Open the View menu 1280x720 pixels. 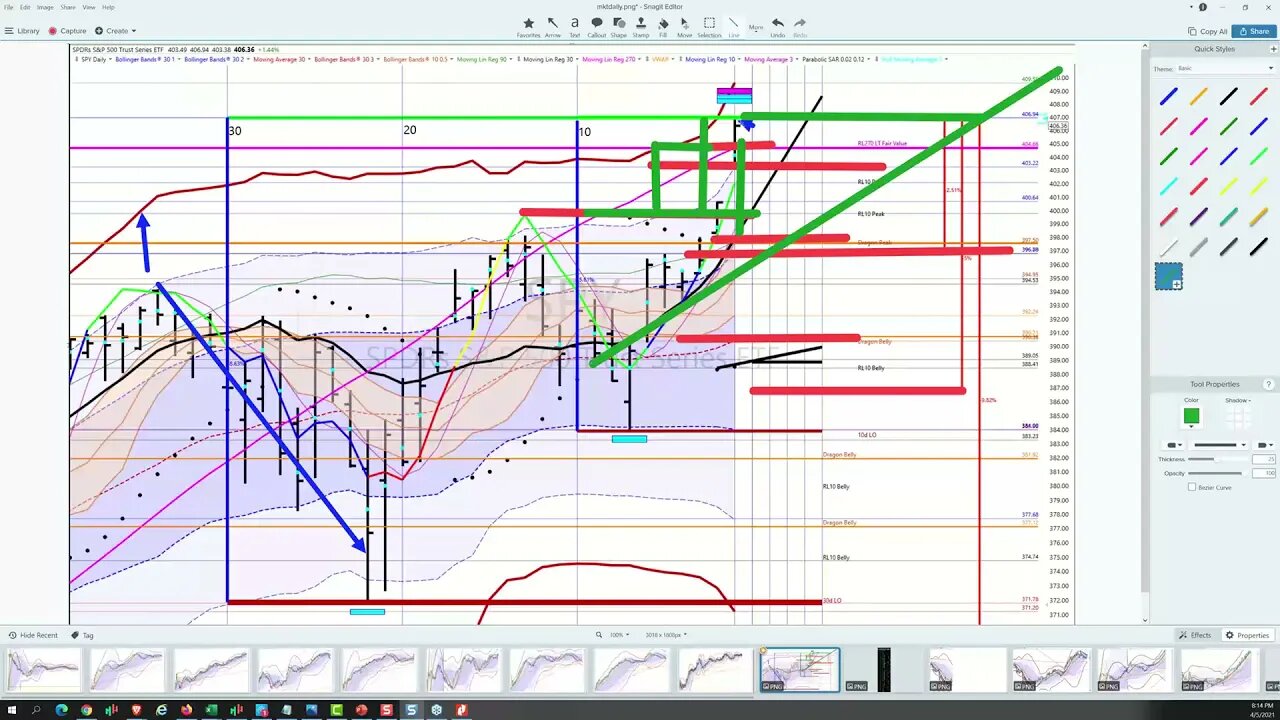(x=89, y=7)
